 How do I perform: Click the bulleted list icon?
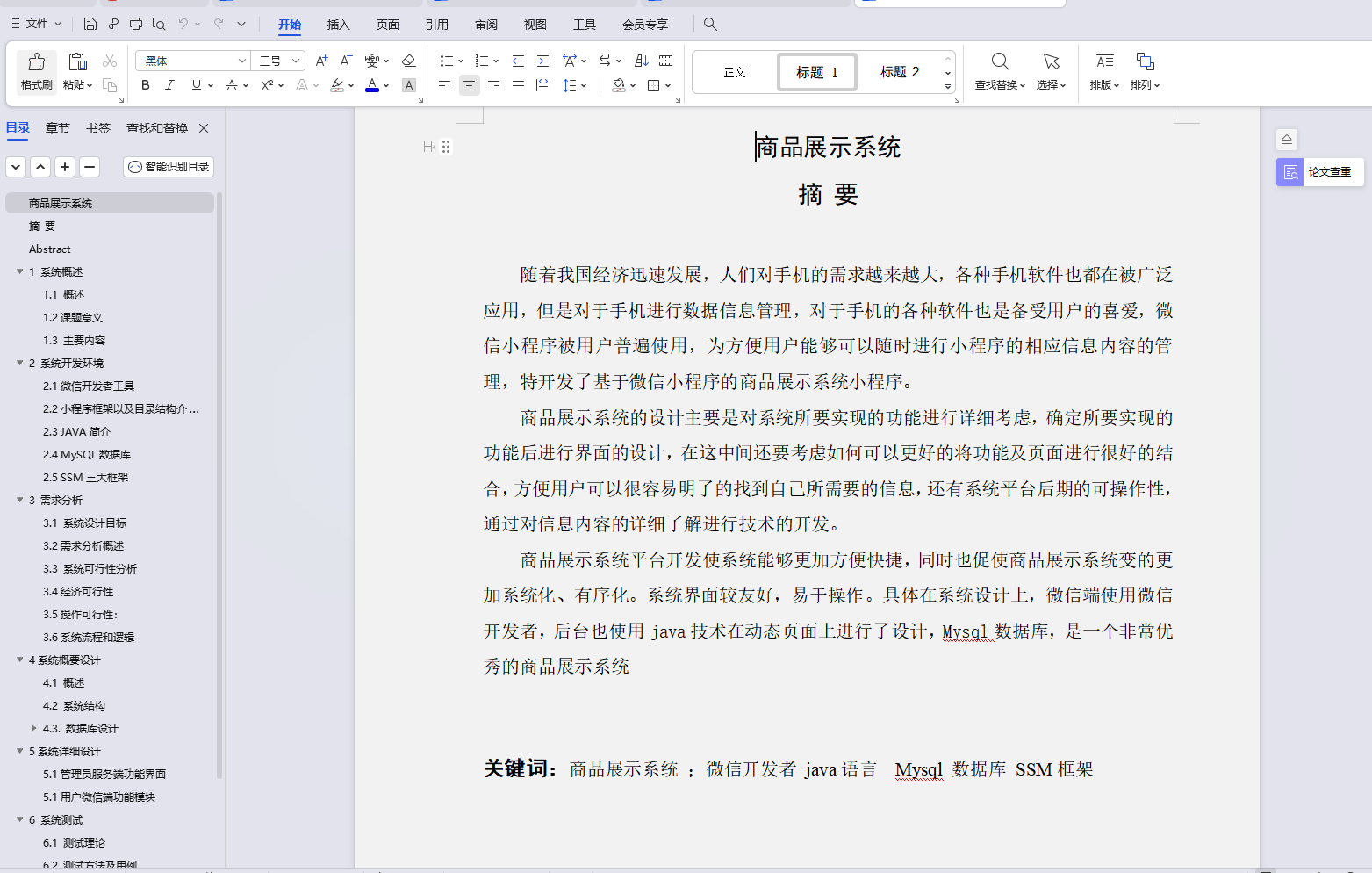tap(447, 60)
